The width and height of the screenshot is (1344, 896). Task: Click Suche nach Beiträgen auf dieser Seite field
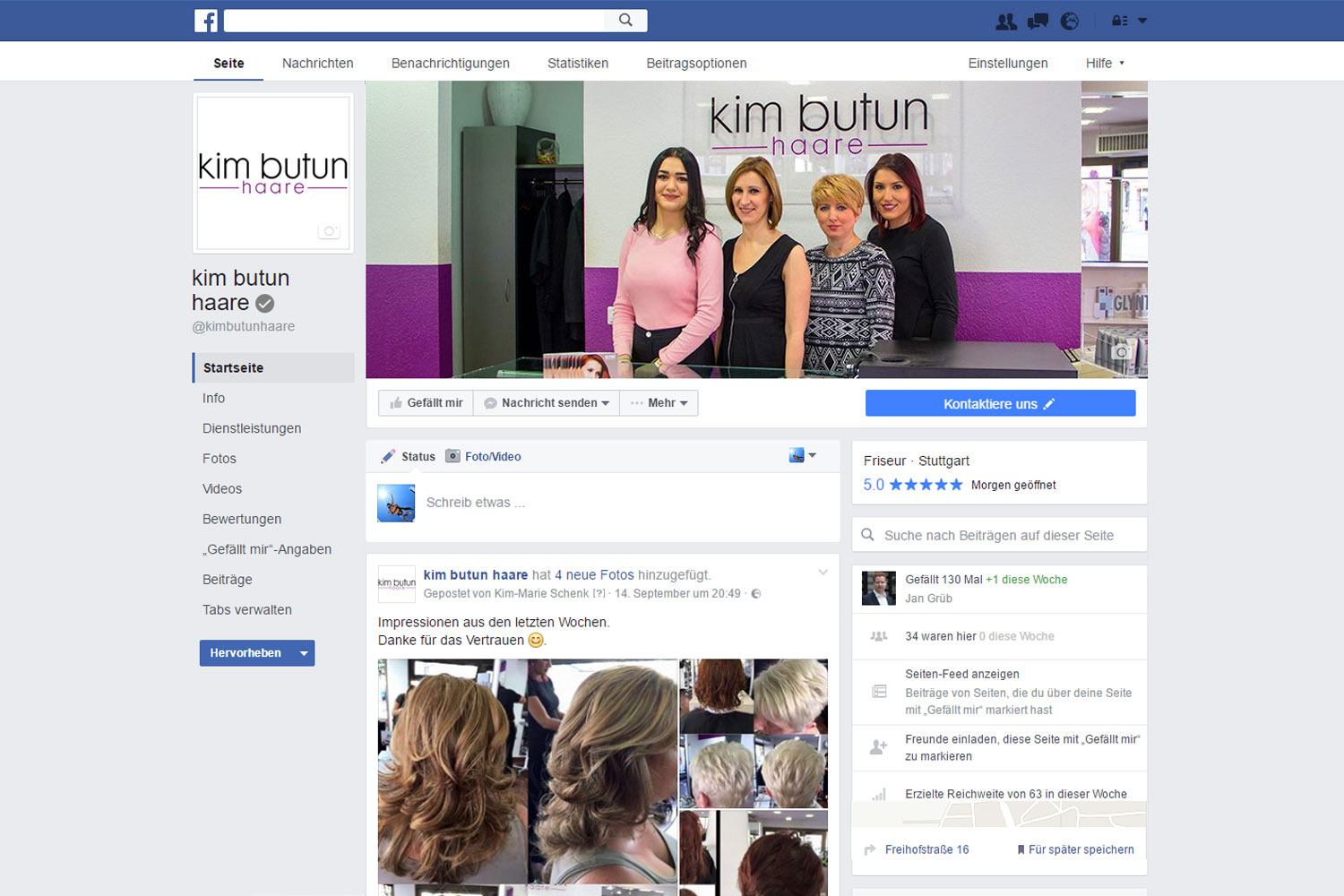[x=999, y=535]
